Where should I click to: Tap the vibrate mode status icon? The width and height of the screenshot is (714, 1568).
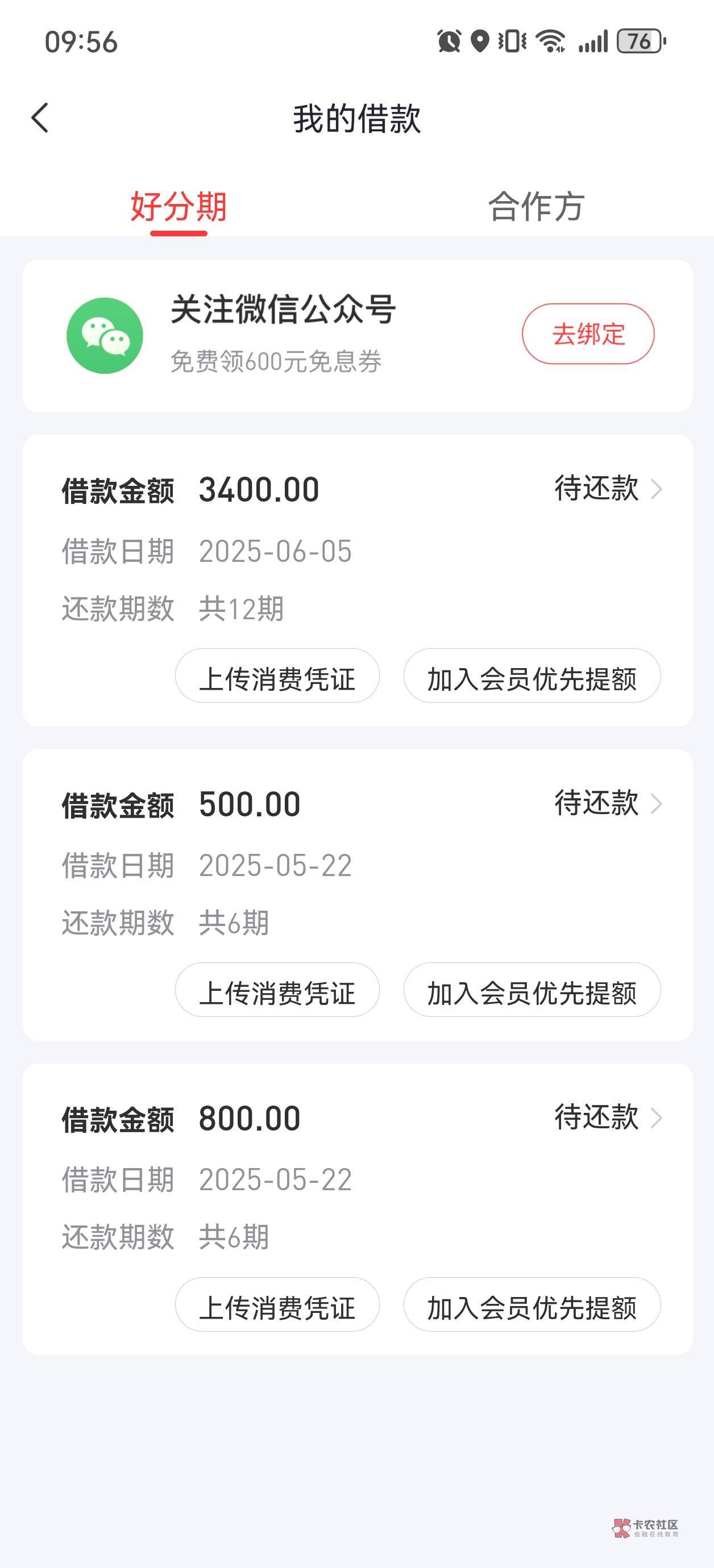tap(512, 41)
